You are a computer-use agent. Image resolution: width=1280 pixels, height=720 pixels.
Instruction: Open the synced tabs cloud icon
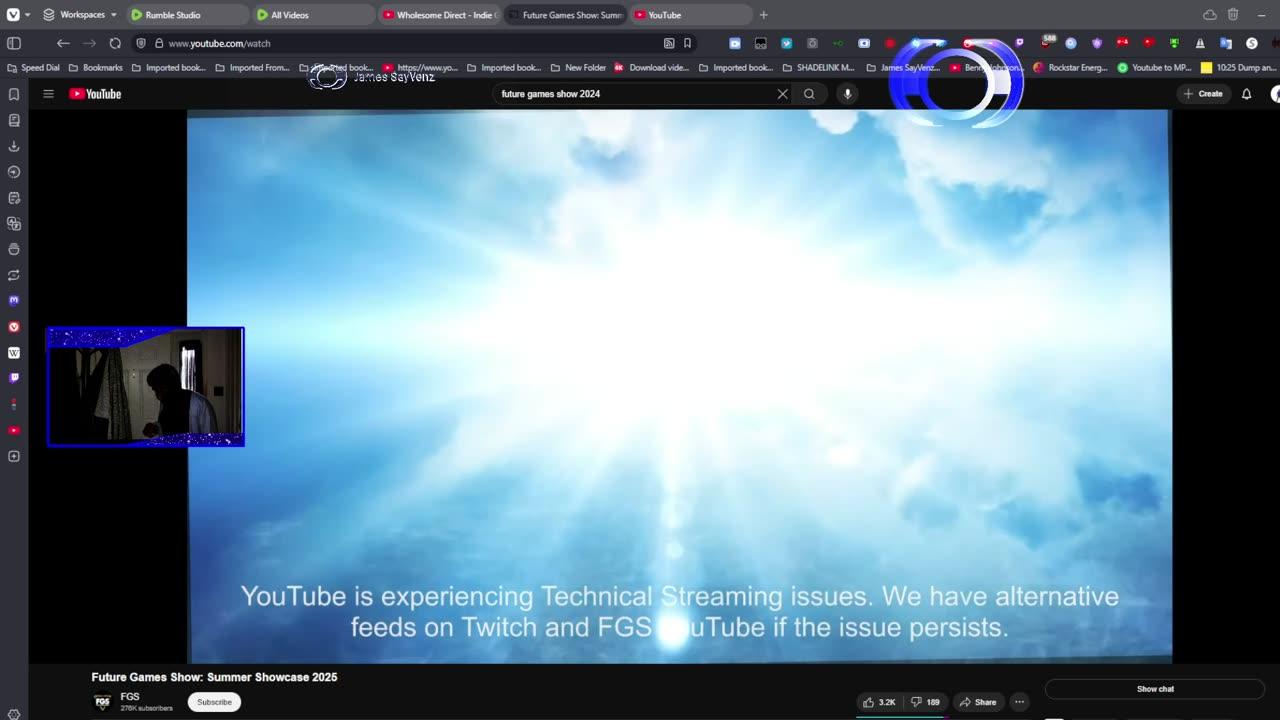(x=1210, y=15)
